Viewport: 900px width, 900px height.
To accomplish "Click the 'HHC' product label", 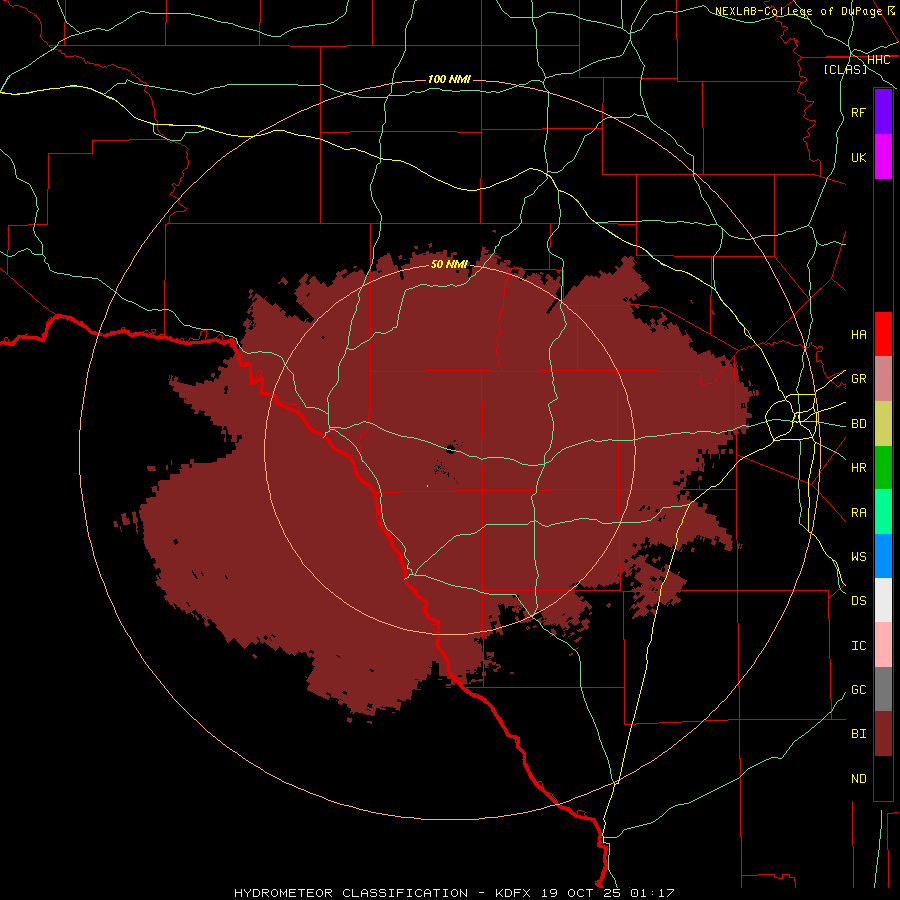I will 879,60.
